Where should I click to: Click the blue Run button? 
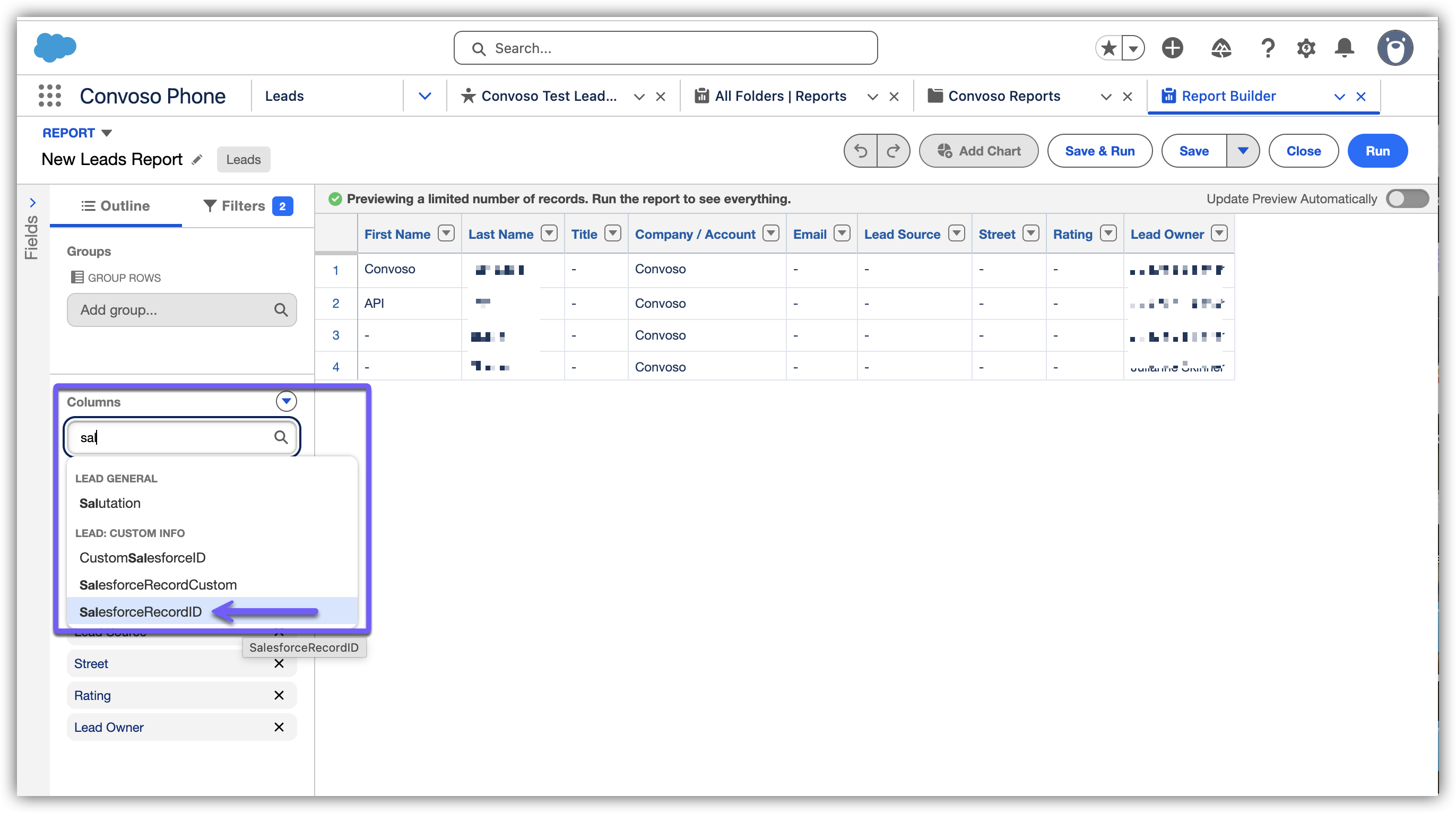click(1377, 151)
